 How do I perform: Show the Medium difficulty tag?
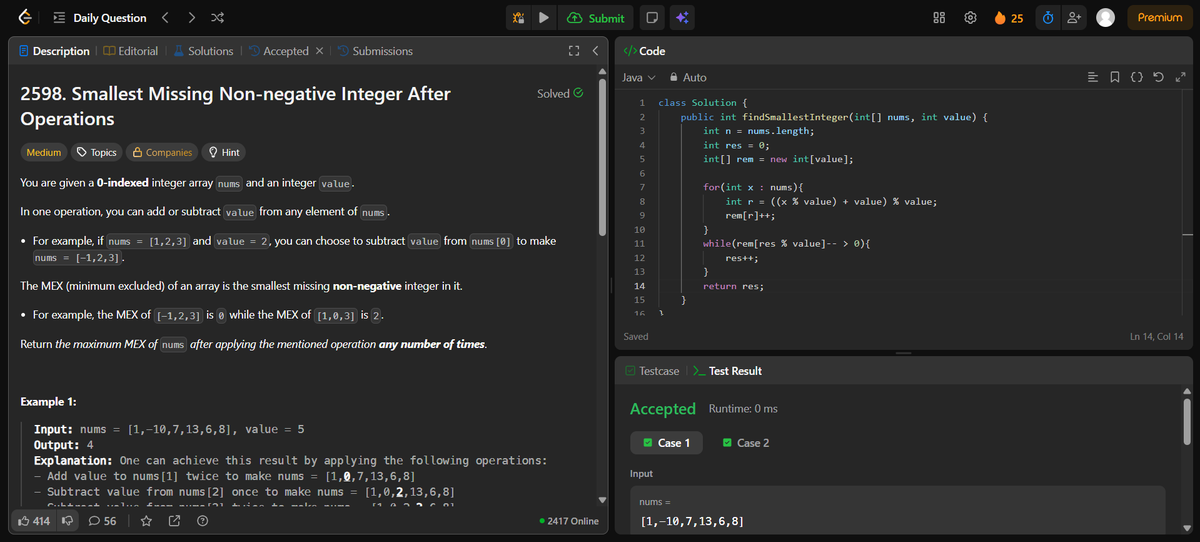pos(43,153)
